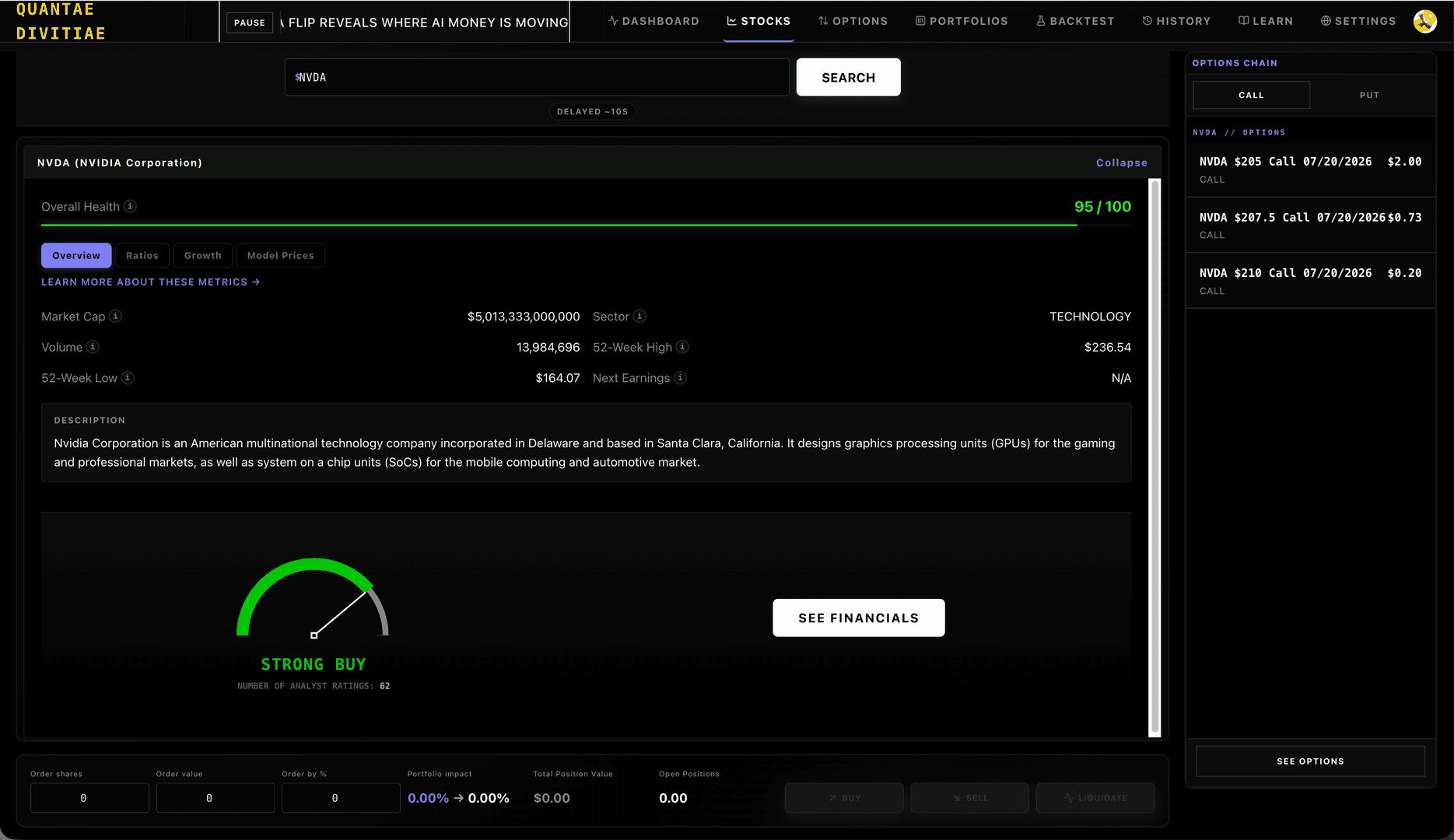1454x840 pixels.
Task: Open the user profile avatar
Action: (1424, 21)
